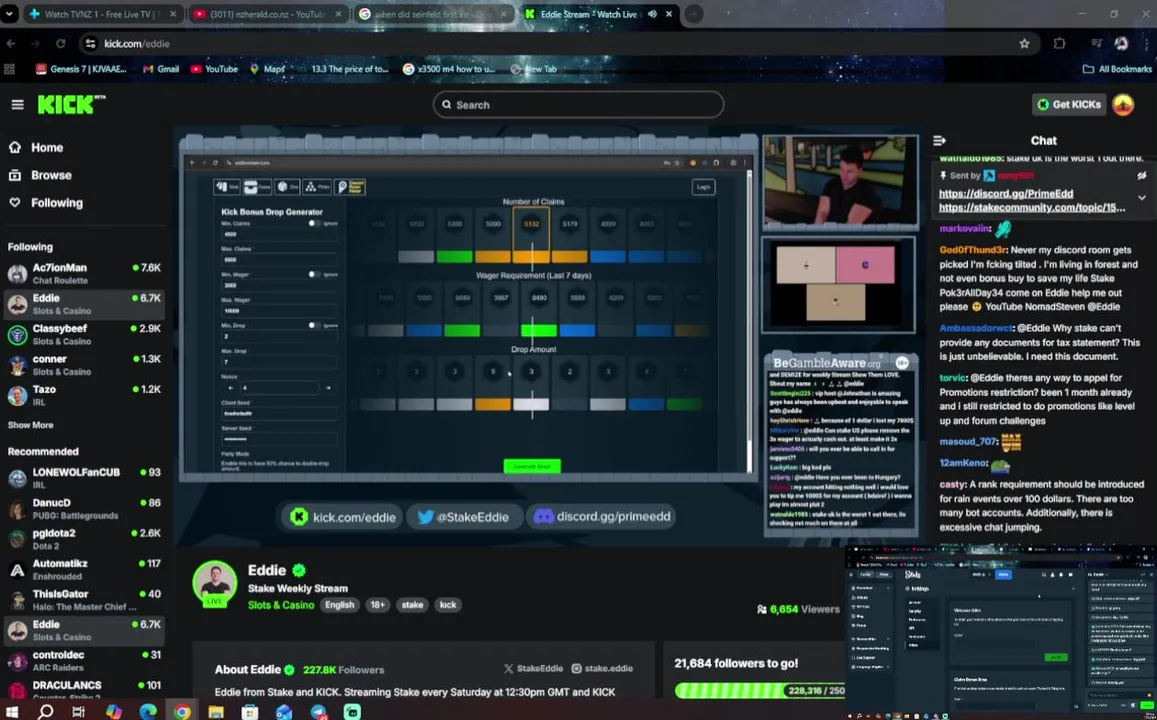The height and width of the screenshot is (720, 1157).
Task: Click GodOfThund3r username in chat
Action: point(973,250)
